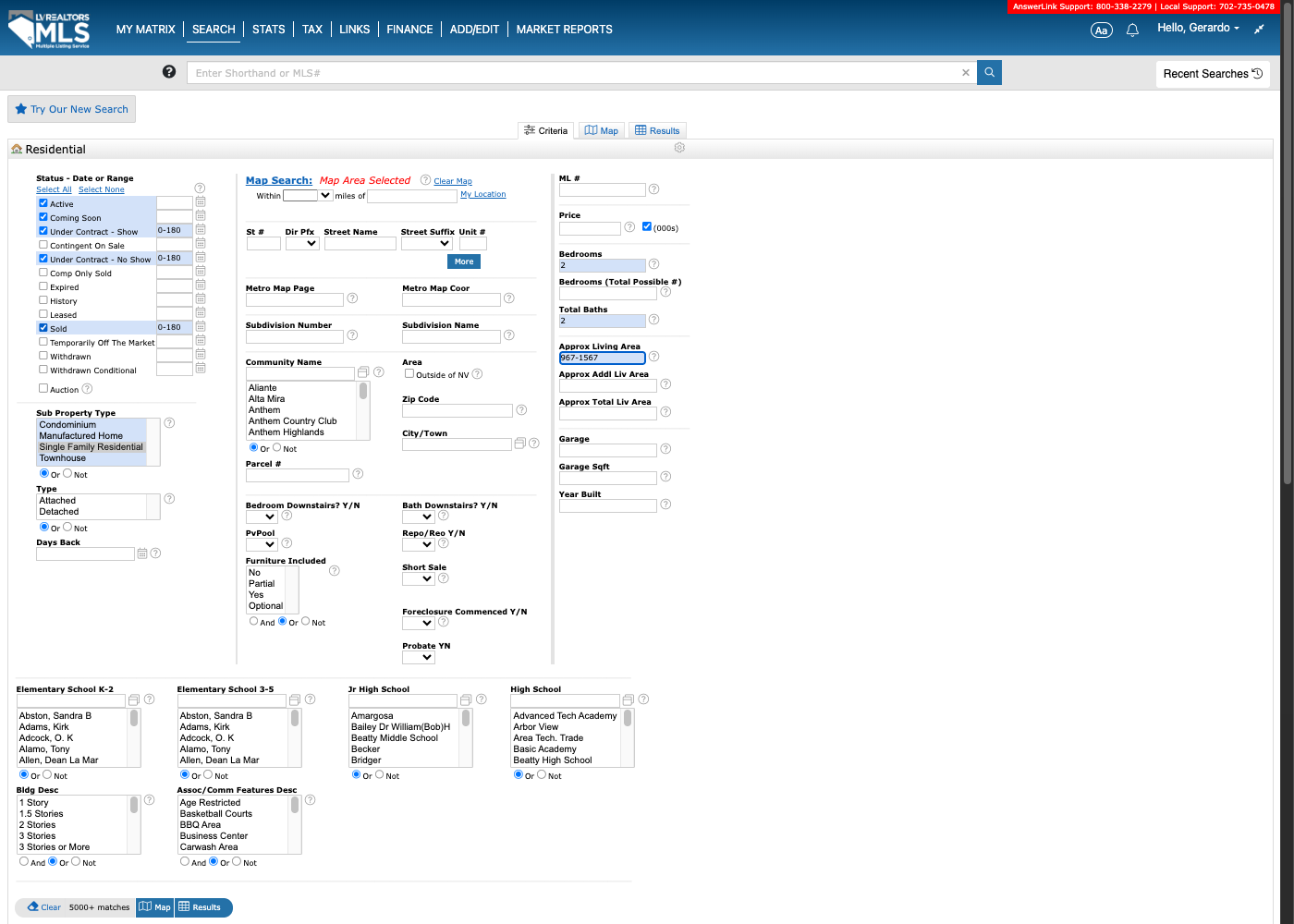Image resolution: width=1294 pixels, height=924 pixels.
Task: Open the shorthand help question icon
Action: tap(169, 71)
